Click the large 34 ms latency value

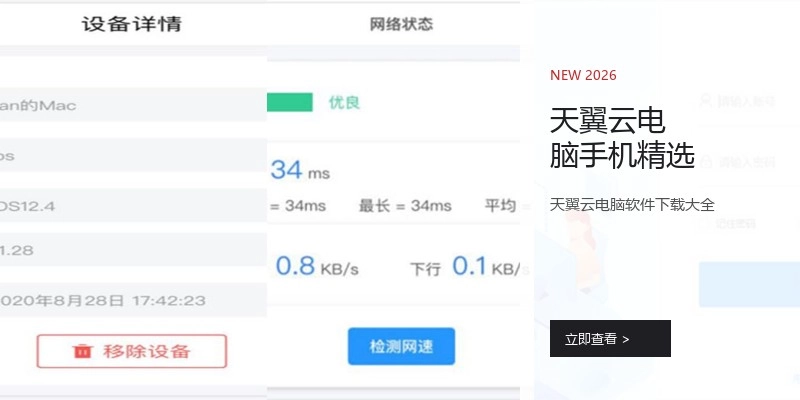pyautogui.click(x=300, y=170)
